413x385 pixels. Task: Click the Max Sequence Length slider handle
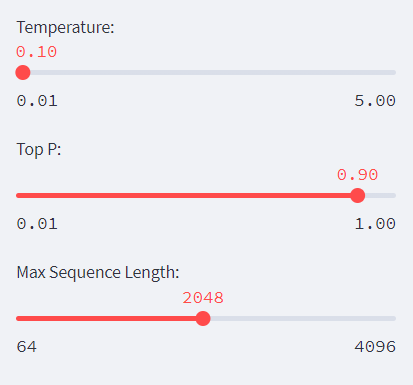coord(203,318)
